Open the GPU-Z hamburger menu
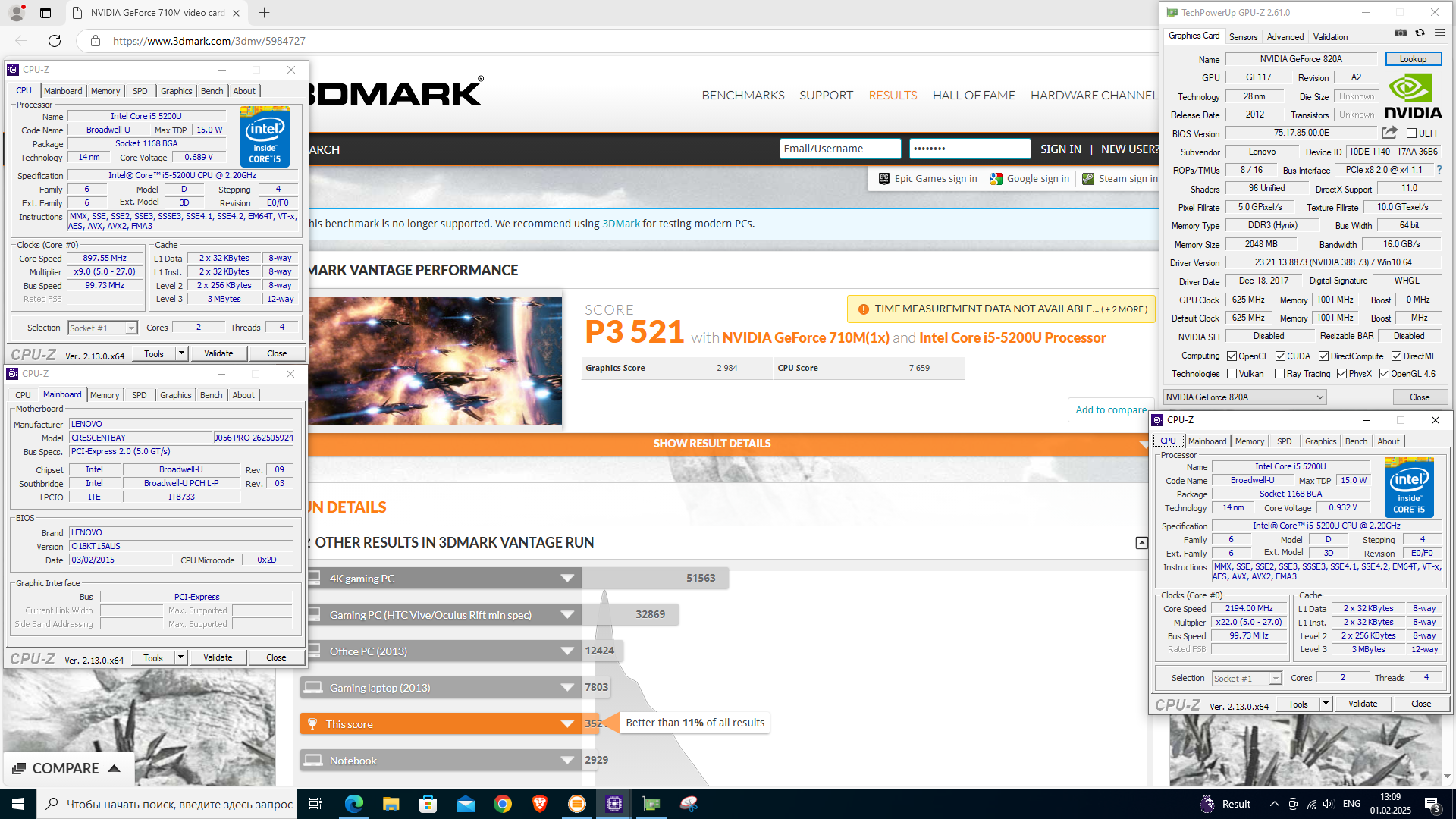The height and width of the screenshot is (819, 1456). (1439, 33)
